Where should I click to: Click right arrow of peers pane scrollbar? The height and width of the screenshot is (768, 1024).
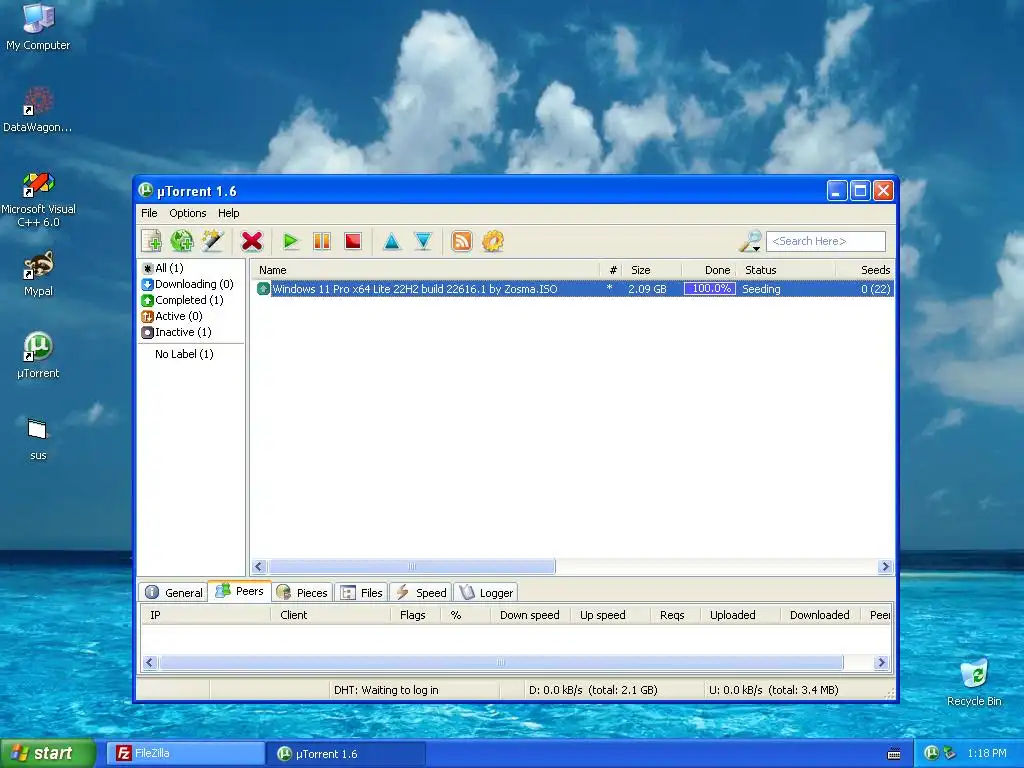(x=882, y=663)
